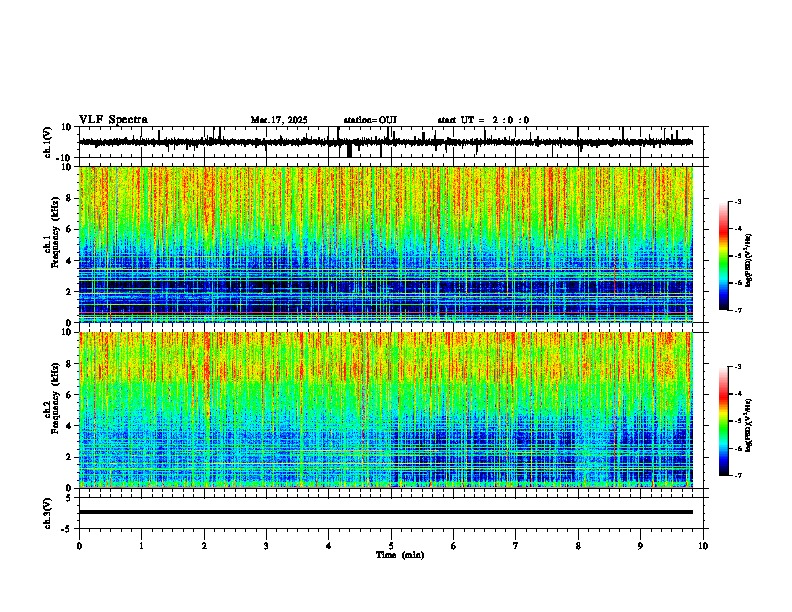Screen dimensions: 792x612
Task: Select the "Mar.17, 2025" date text
Action: (x=279, y=120)
